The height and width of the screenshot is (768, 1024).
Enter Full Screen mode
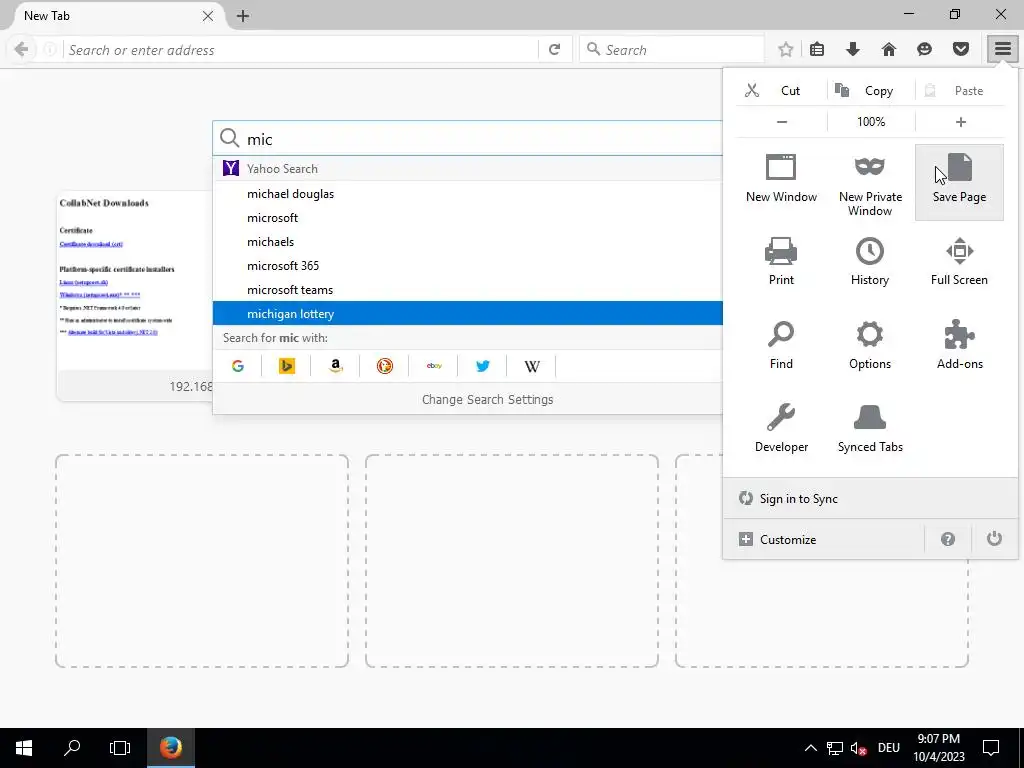point(959,261)
